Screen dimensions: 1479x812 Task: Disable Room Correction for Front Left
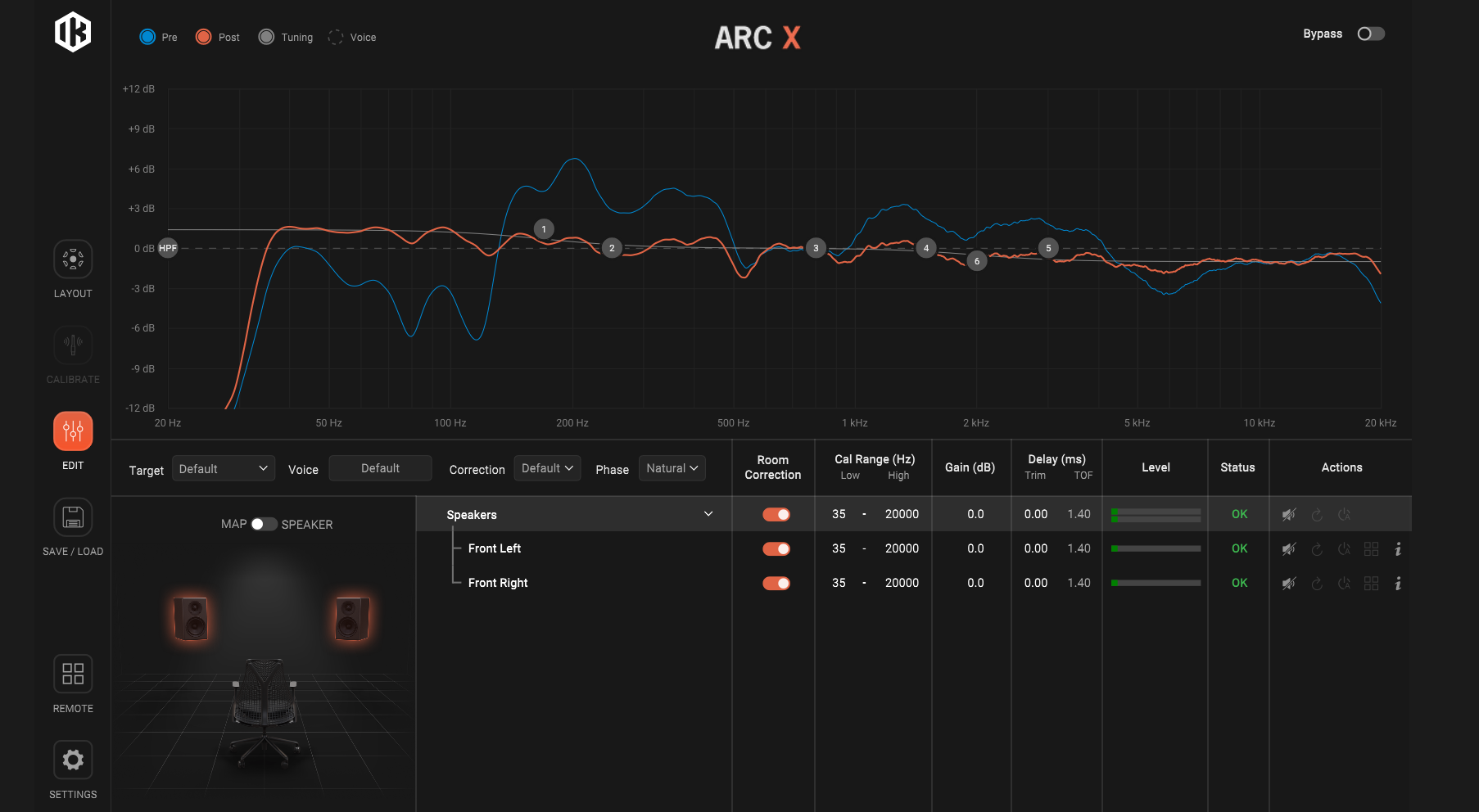point(776,549)
